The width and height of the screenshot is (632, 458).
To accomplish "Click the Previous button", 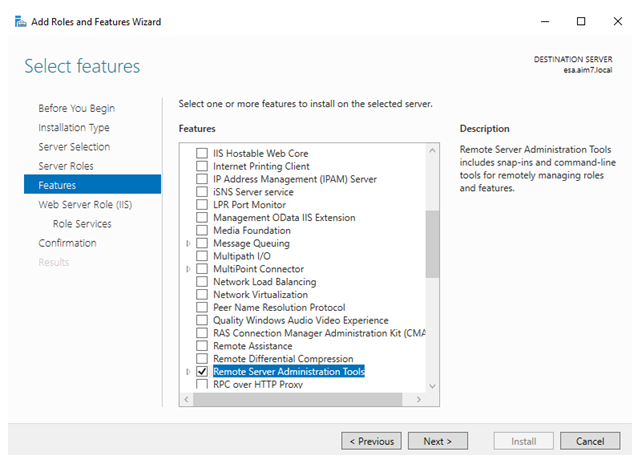I will coord(371,441).
